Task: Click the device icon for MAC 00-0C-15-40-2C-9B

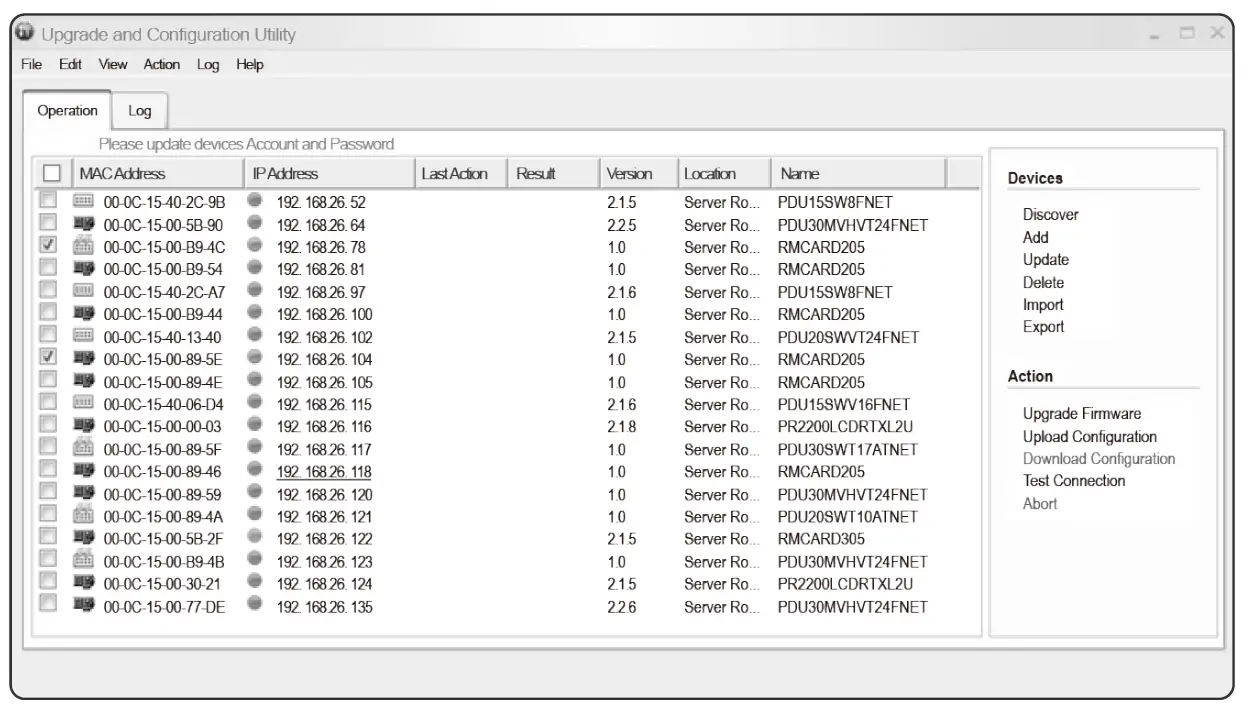Action: tap(84, 201)
